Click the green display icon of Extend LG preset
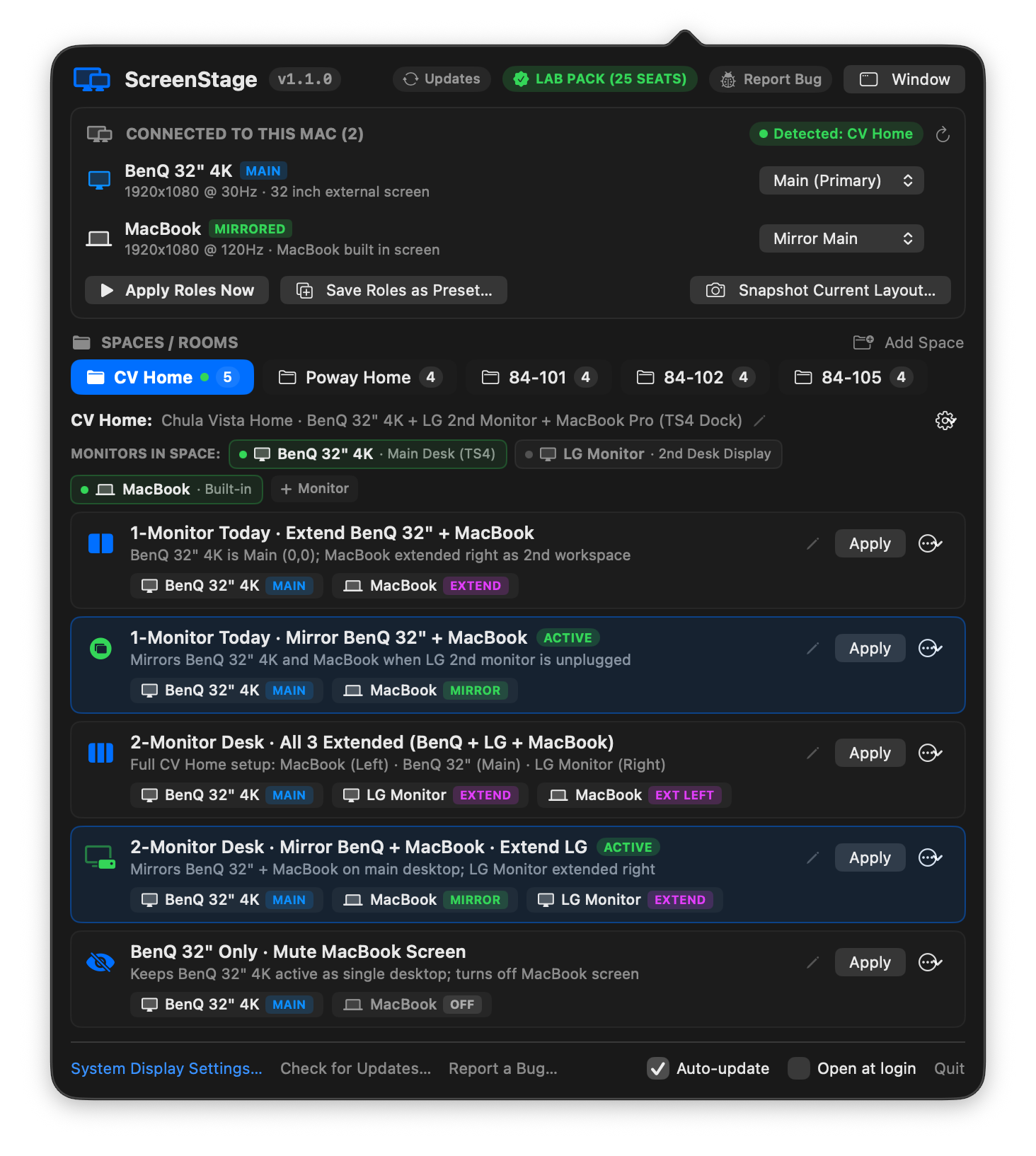This screenshot has width=1036, height=1156. [x=100, y=857]
